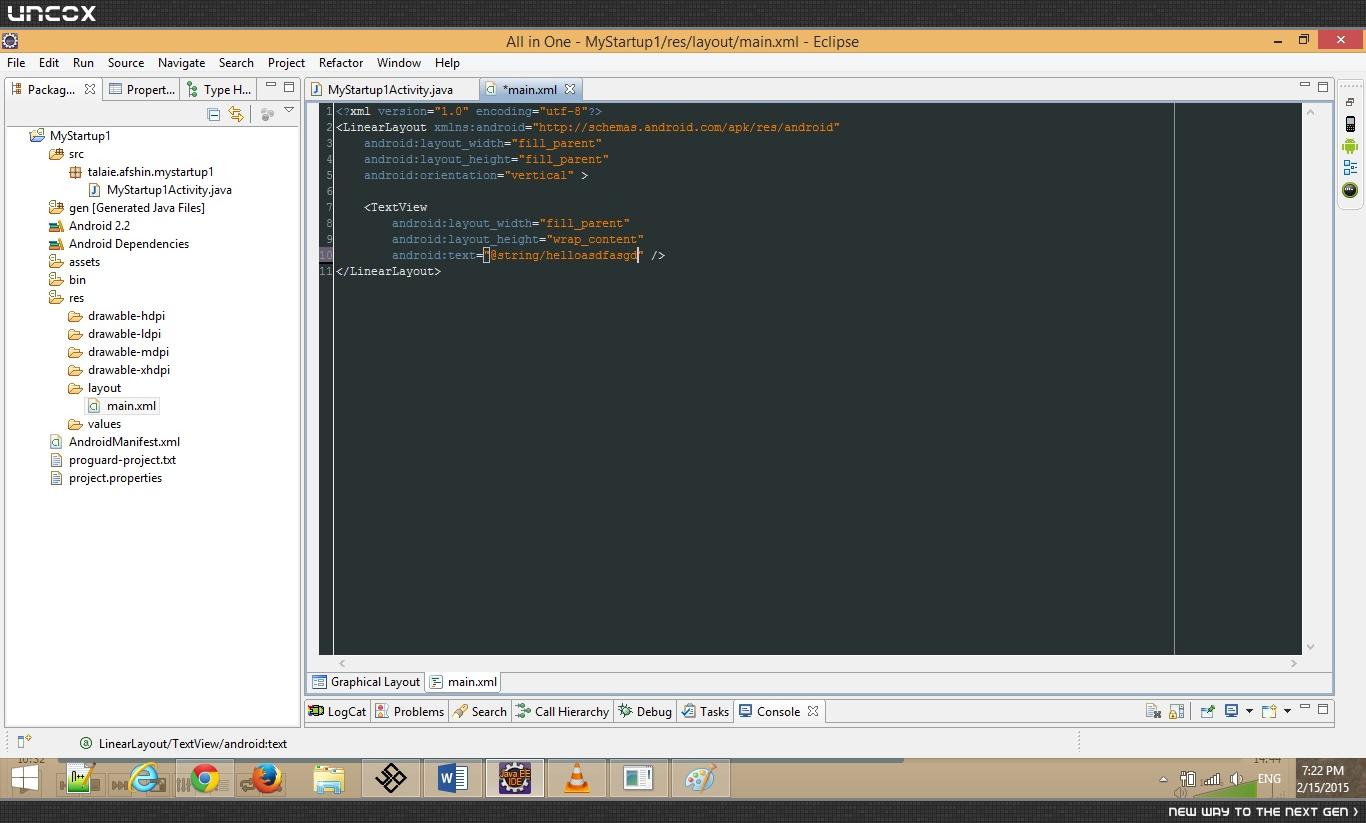Select the Android 2.2 library node
Viewport: 1366px width, 823px height.
pyautogui.click(x=99, y=225)
